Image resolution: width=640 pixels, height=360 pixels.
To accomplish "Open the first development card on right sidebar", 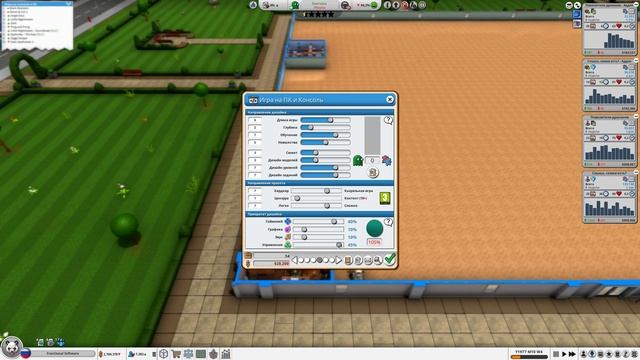I will point(609,29).
